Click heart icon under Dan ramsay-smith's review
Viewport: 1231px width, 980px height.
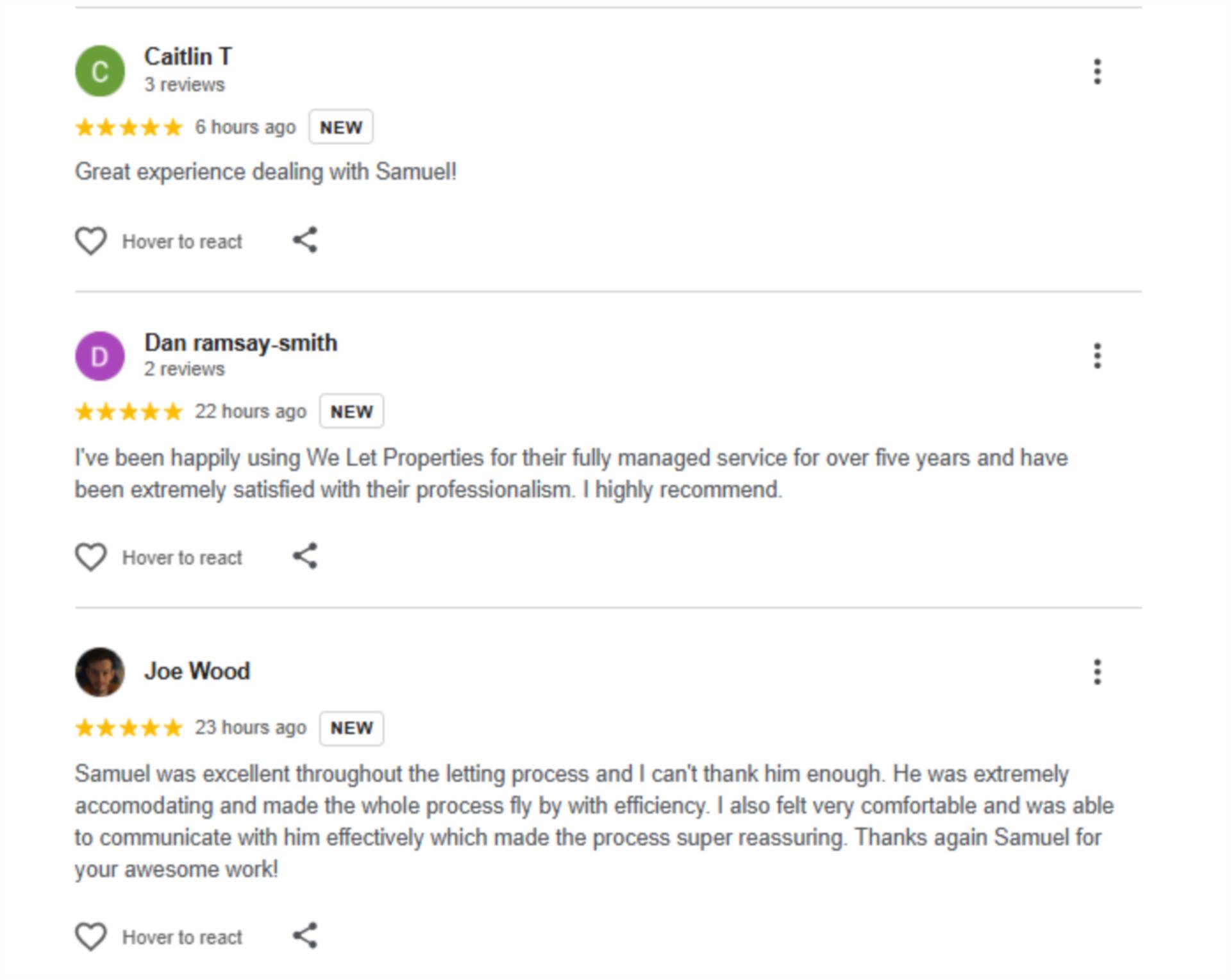coord(90,557)
